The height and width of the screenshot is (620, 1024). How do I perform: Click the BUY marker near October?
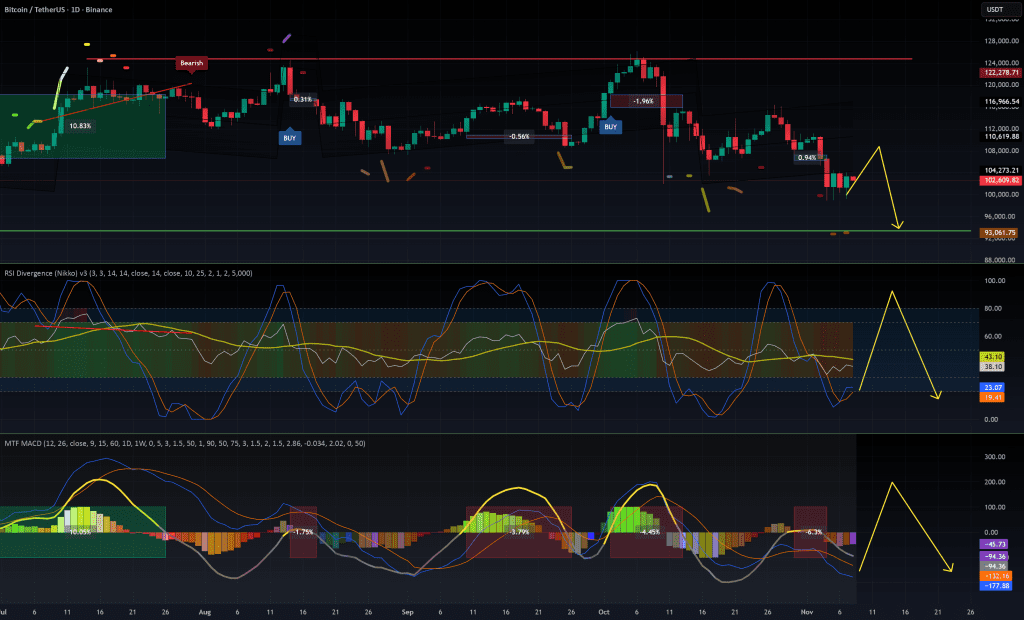[x=609, y=126]
